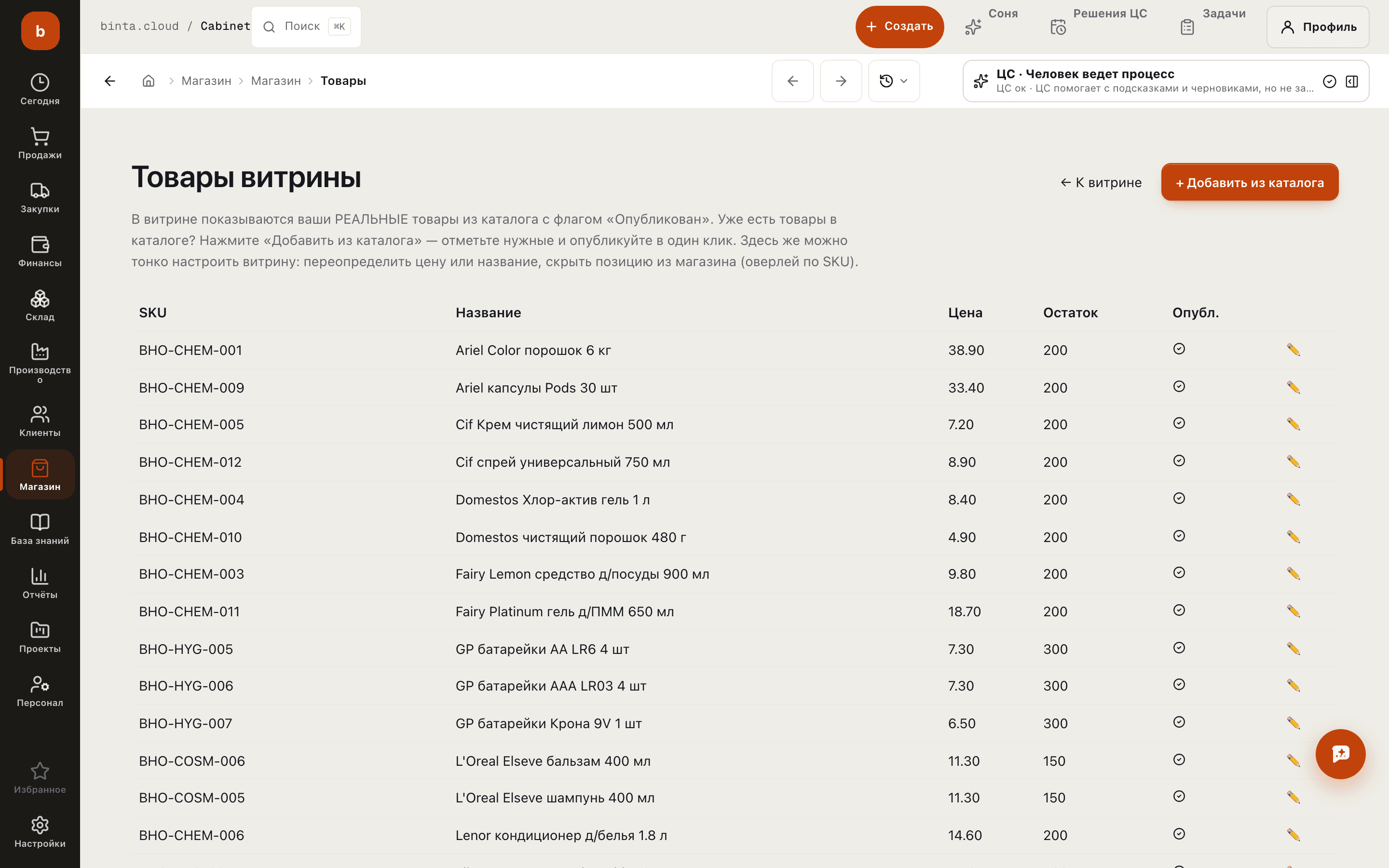This screenshot has height=868, width=1389.
Task: Open Продажи in the sidebar
Action: point(40,143)
